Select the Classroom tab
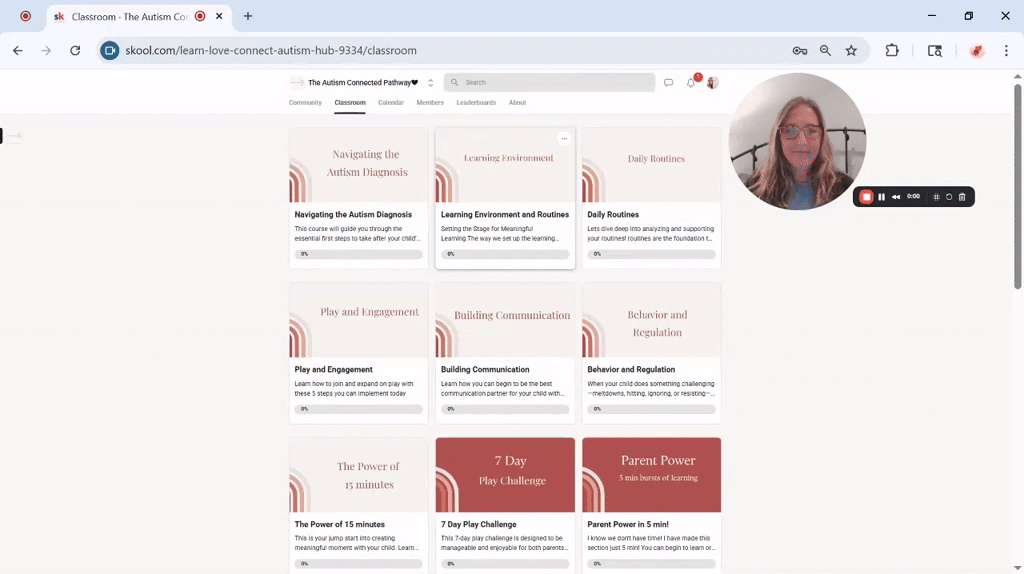This screenshot has width=1024, height=574. tap(350, 103)
